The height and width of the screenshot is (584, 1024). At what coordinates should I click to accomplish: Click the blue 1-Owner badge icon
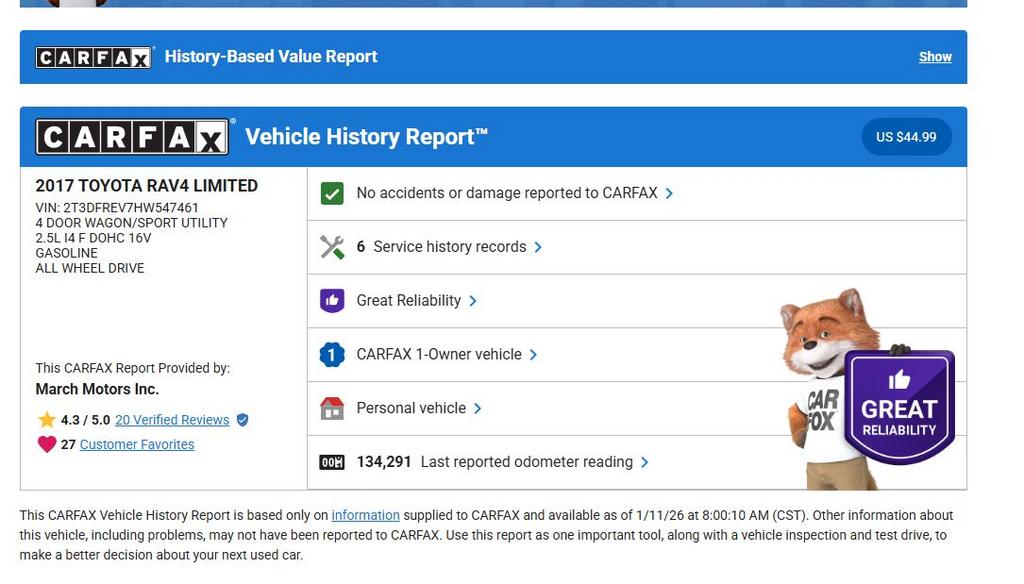(x=332, y=355)
